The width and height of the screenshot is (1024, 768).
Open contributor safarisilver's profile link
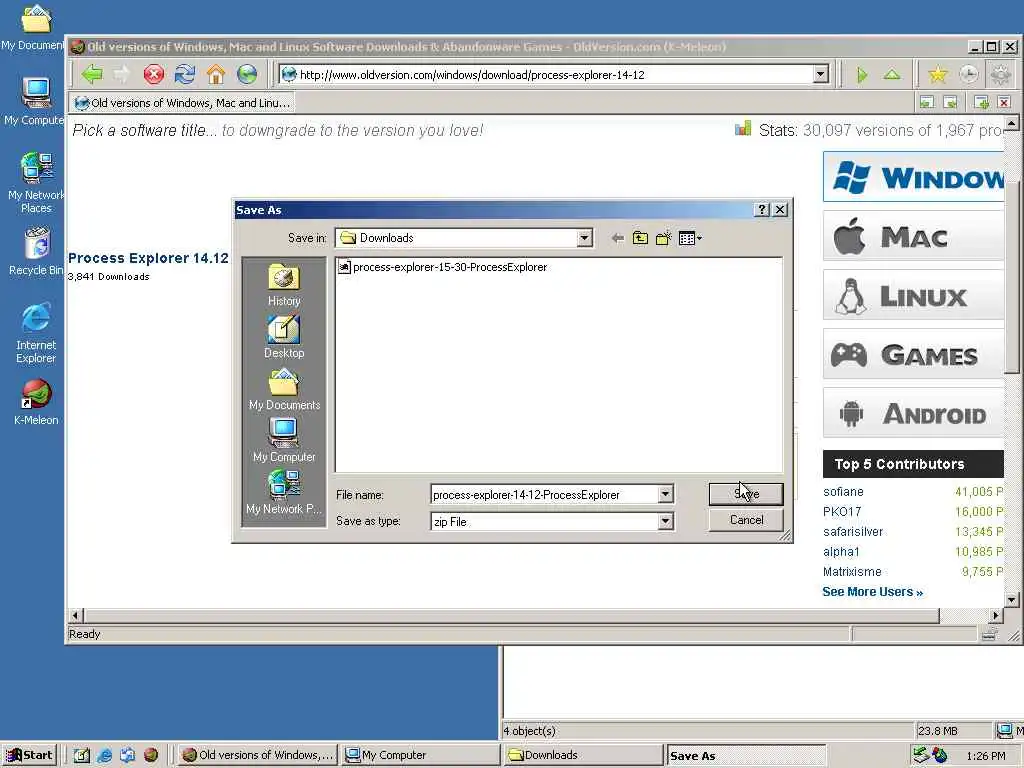tap(853, 532)
